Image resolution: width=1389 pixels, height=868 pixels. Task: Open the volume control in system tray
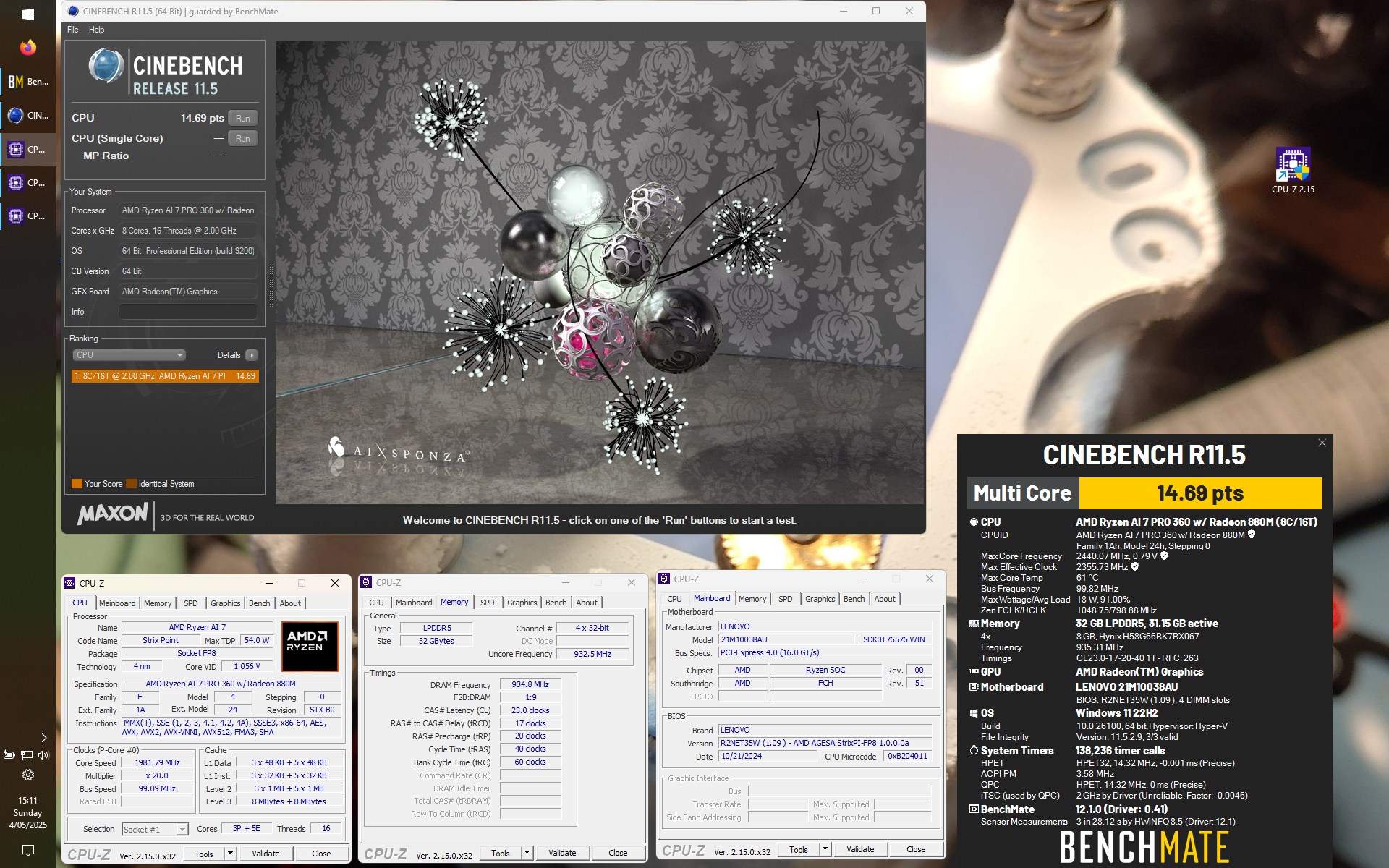[x=44, y=755]
